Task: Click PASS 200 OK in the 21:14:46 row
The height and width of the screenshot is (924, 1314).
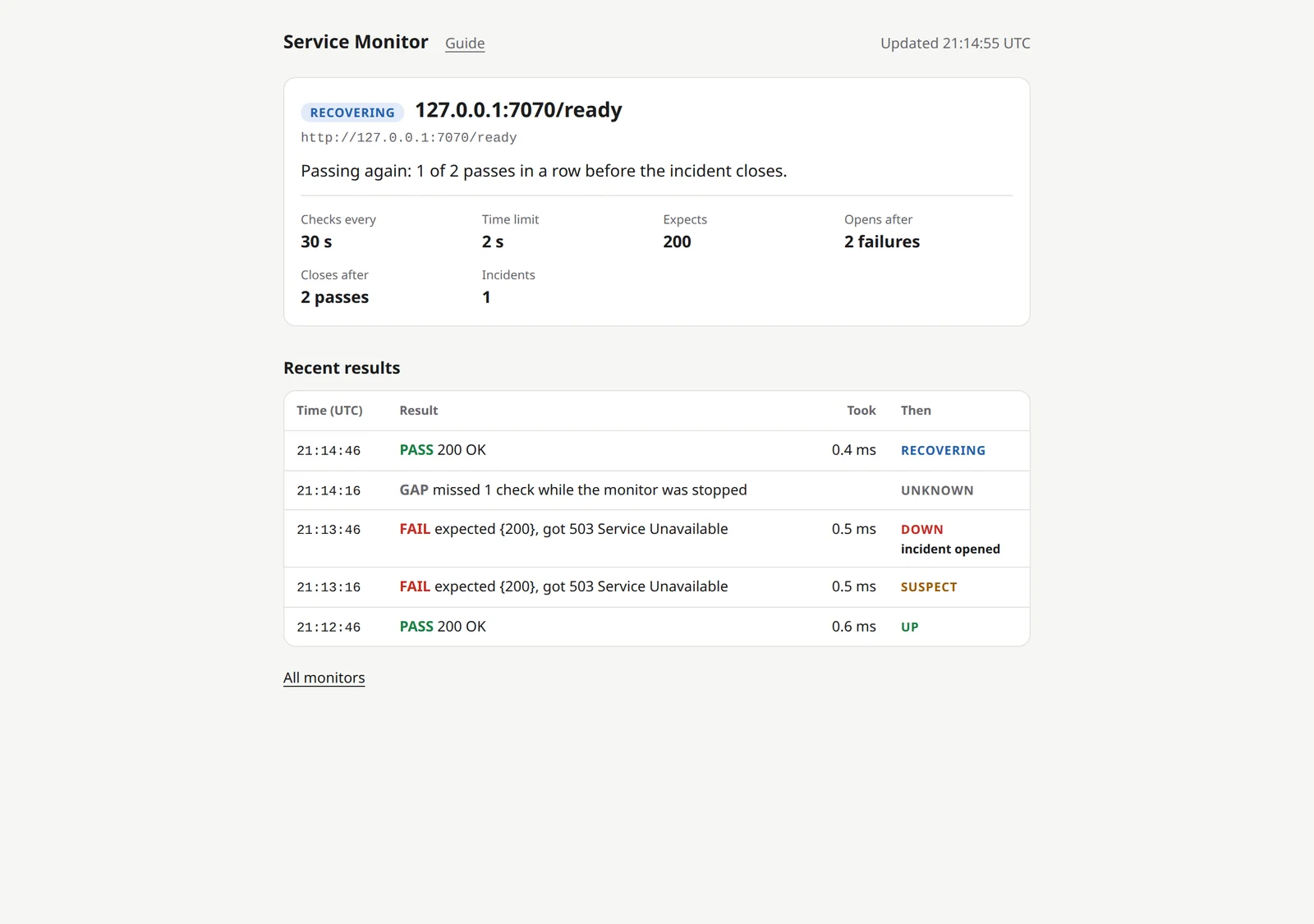Action: (x=443, y=450)
